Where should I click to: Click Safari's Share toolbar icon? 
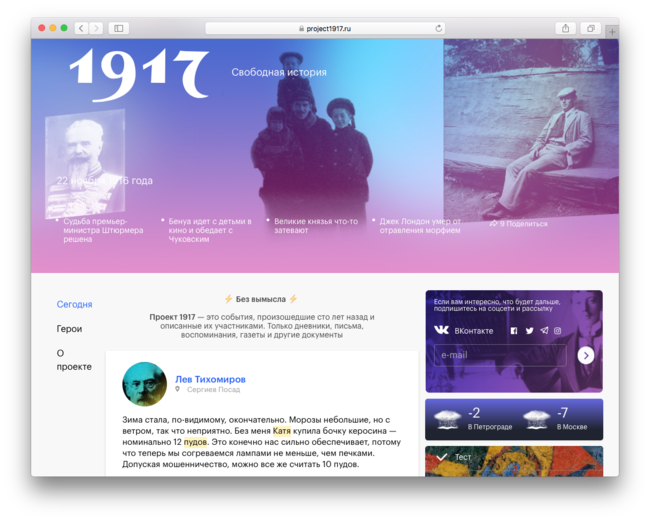pos(565,28)
